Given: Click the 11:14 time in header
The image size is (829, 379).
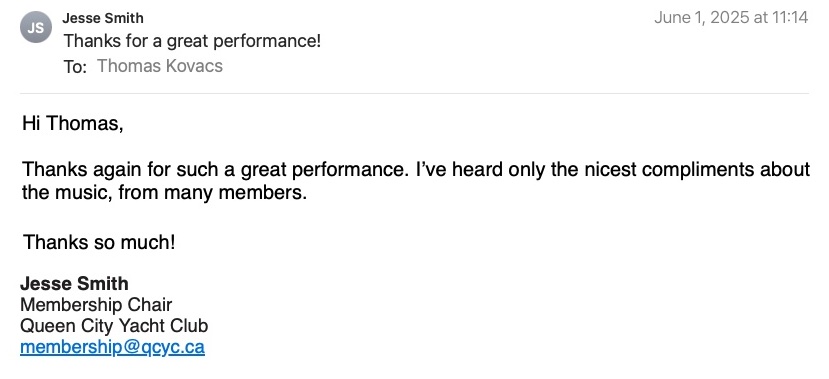Looking at the screenshot, I should point(790,17).
